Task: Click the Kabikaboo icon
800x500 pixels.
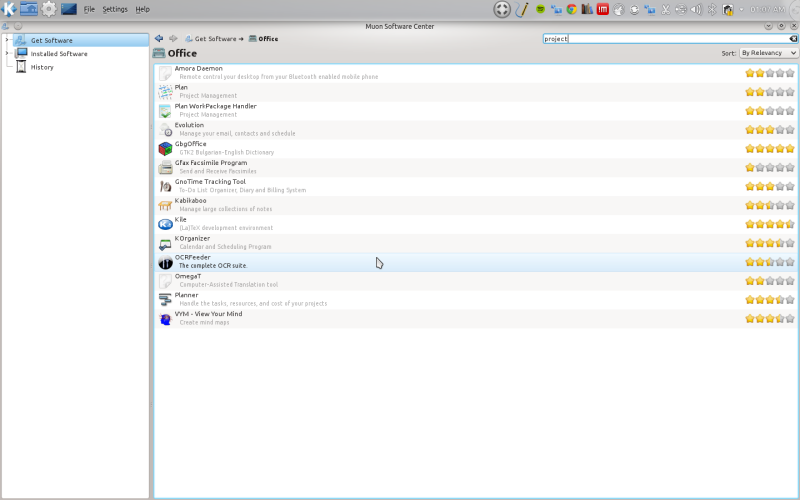Action: tap(165, 206)
